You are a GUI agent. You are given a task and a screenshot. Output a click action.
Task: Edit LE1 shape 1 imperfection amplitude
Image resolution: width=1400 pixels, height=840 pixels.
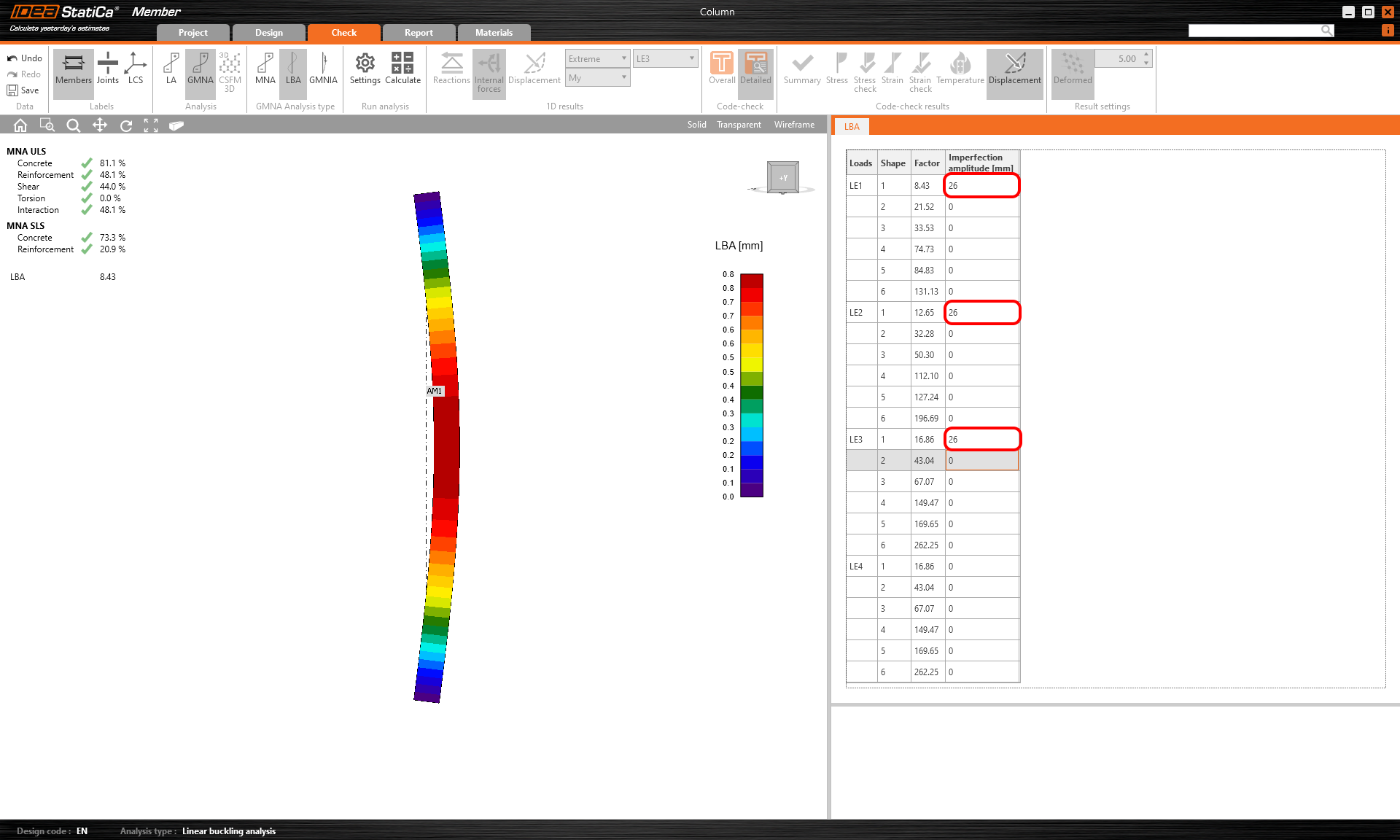click(981, 186)
